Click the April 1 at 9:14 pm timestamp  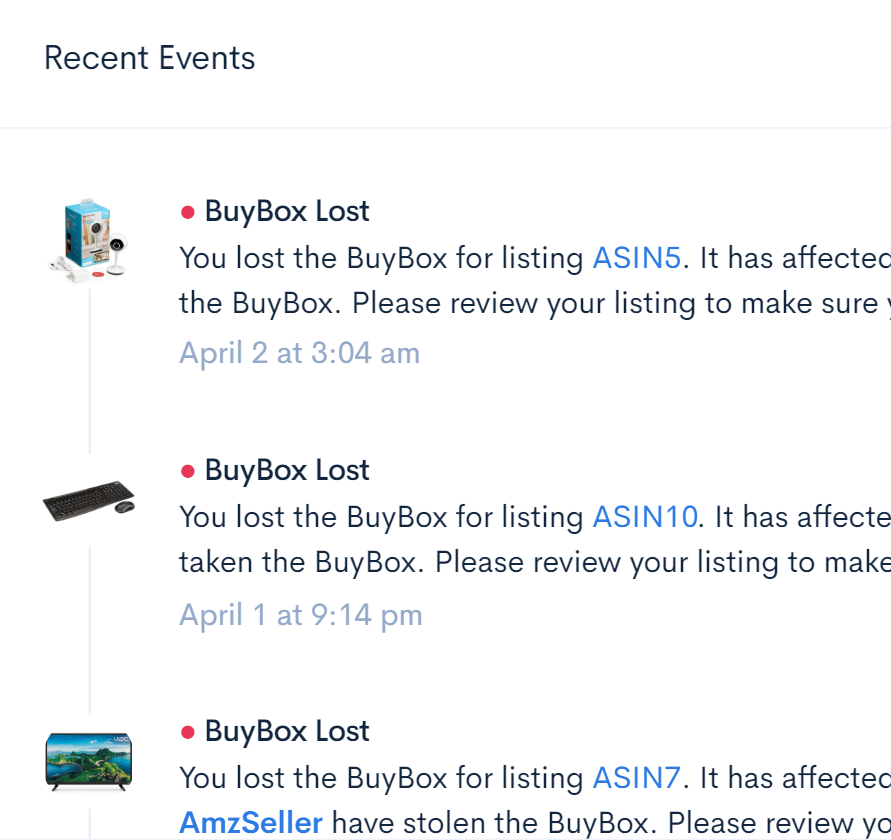click(301, 615)
